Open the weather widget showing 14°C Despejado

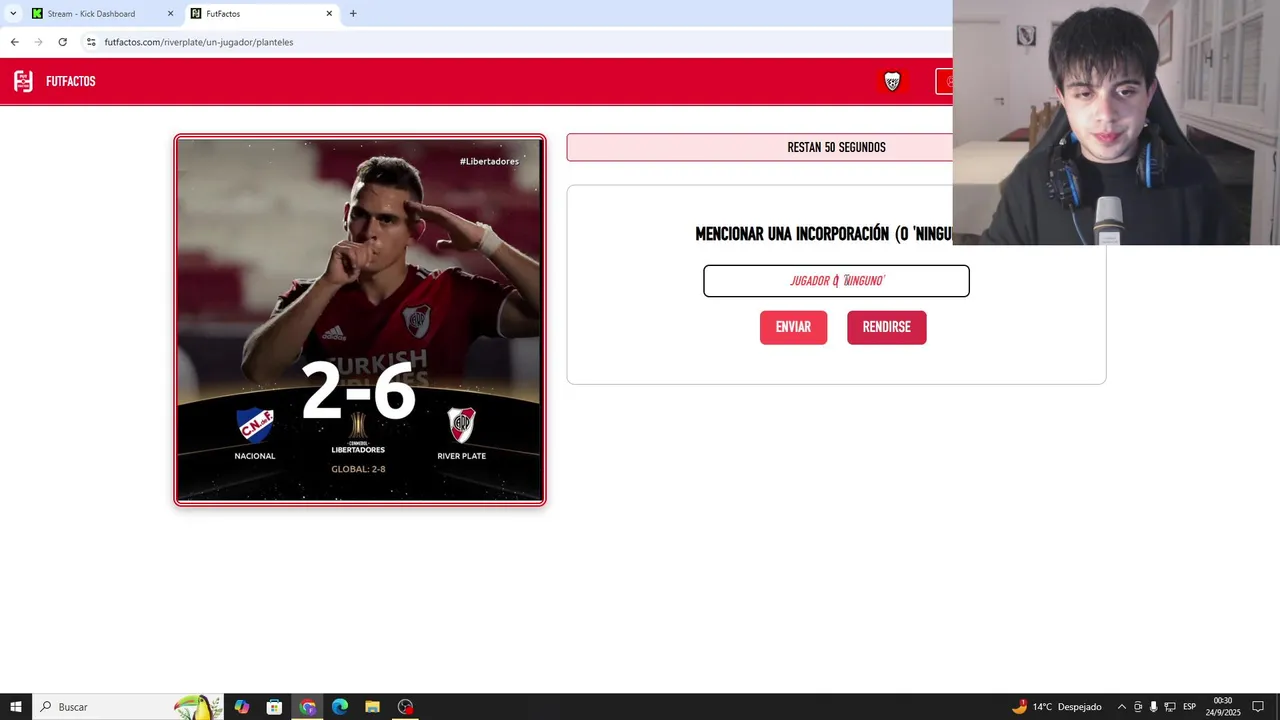pyautogui.click(x=1056, y=707)
